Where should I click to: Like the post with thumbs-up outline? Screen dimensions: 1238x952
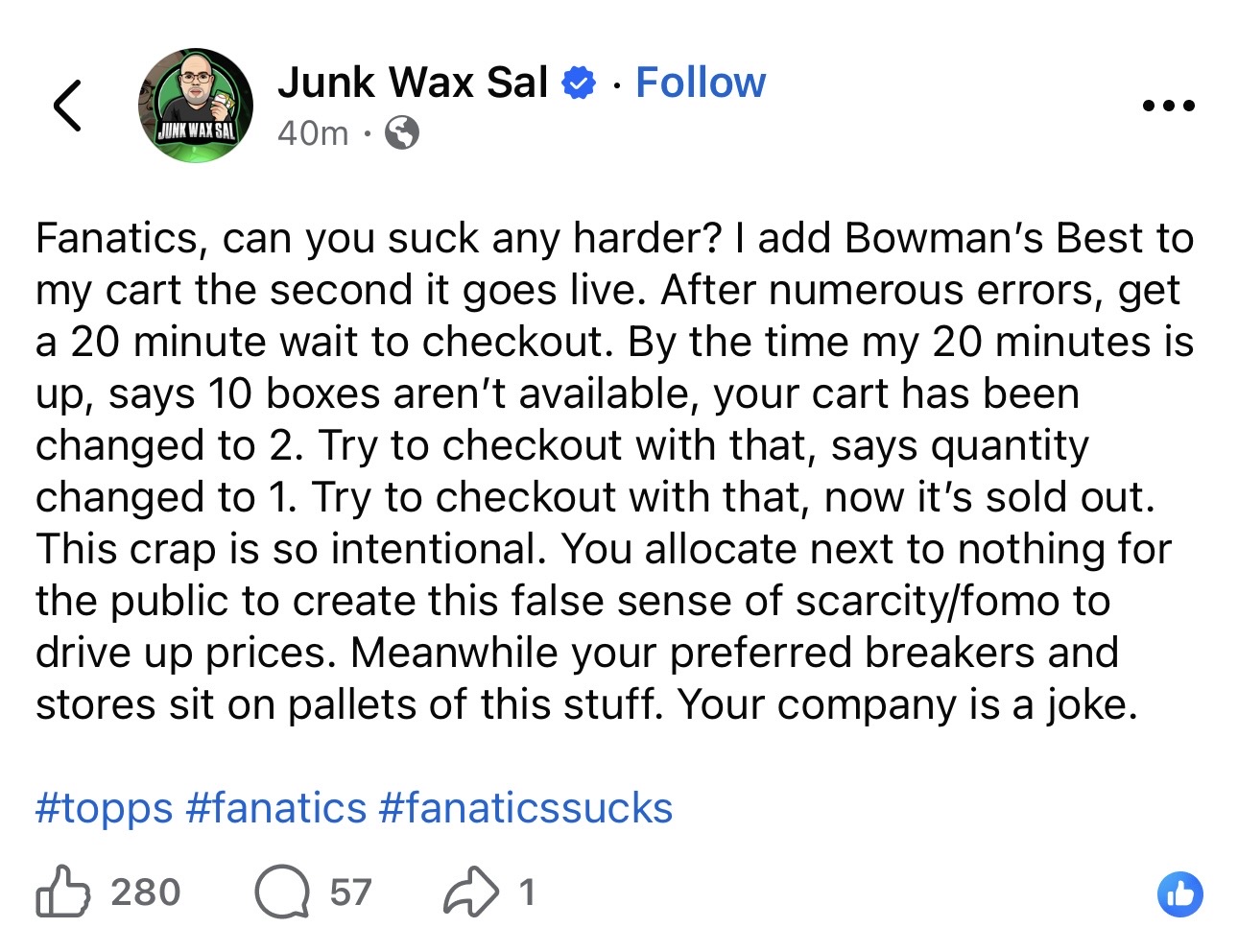point(62,892)
